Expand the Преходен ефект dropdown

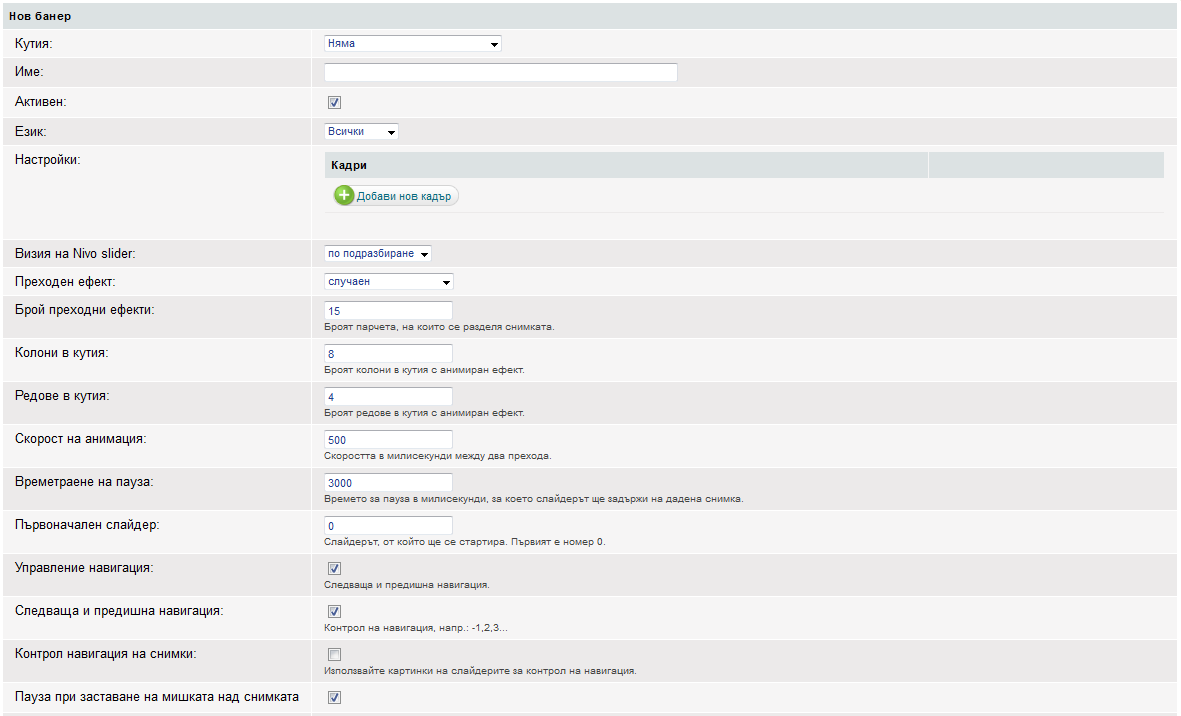pos(388,282)
